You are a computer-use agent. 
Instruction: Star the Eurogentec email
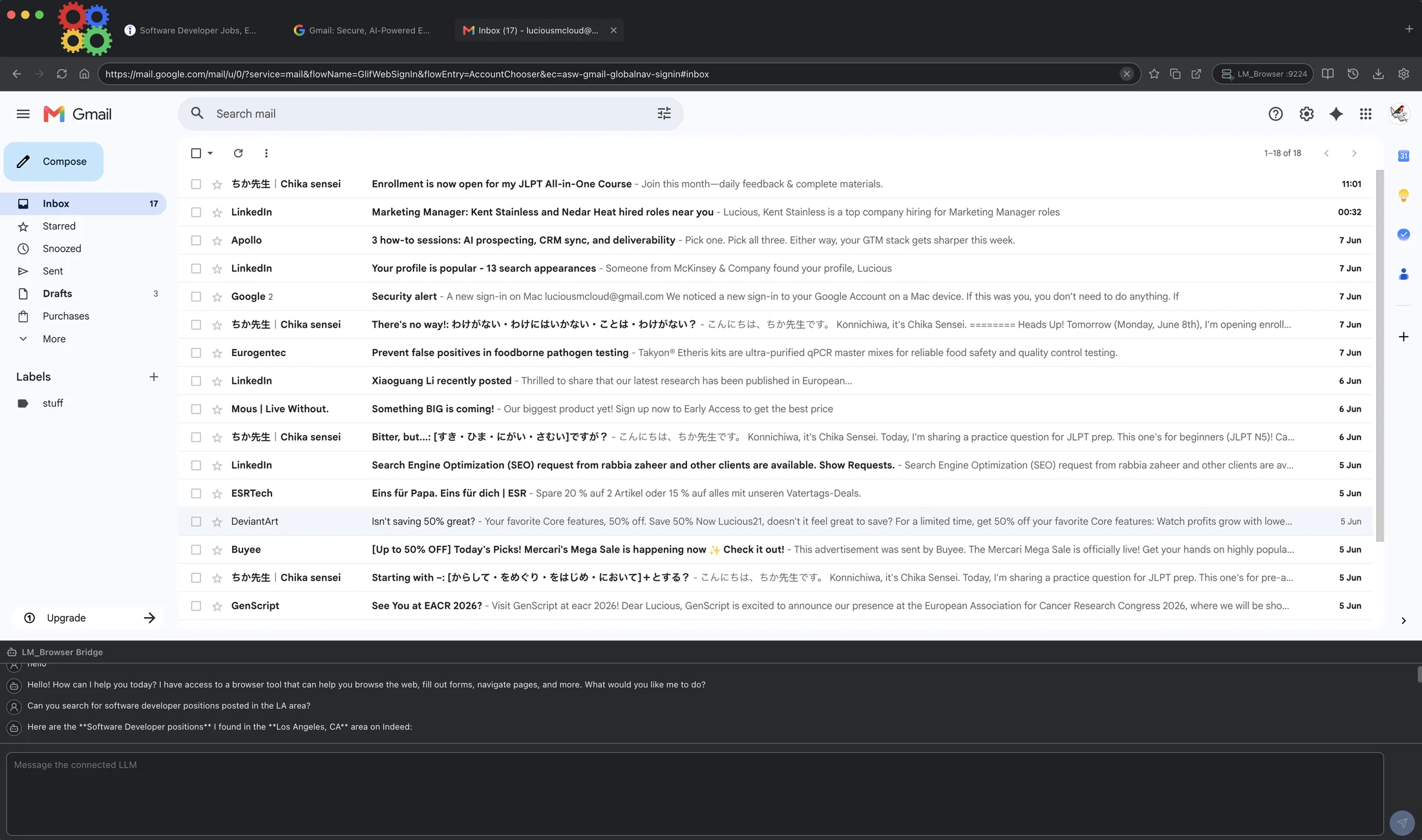(217, 353)
